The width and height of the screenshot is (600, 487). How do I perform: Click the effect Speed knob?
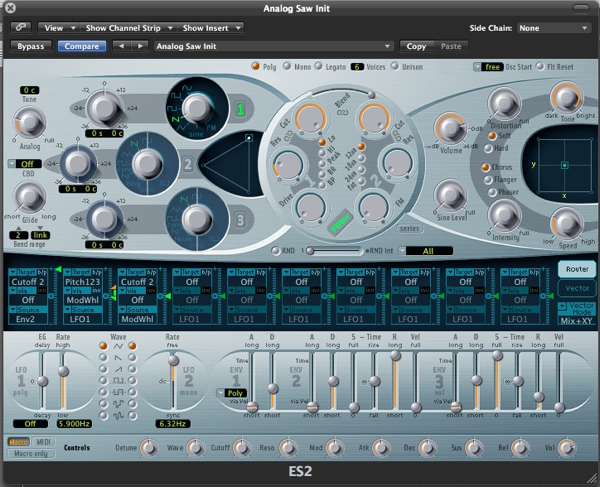coord(566,224)
